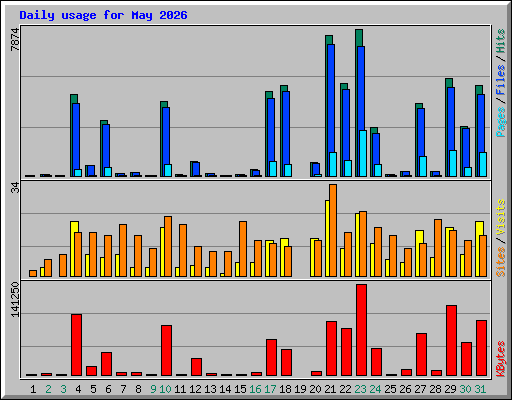Click day label 26 on the x-axis

[405, 389]
